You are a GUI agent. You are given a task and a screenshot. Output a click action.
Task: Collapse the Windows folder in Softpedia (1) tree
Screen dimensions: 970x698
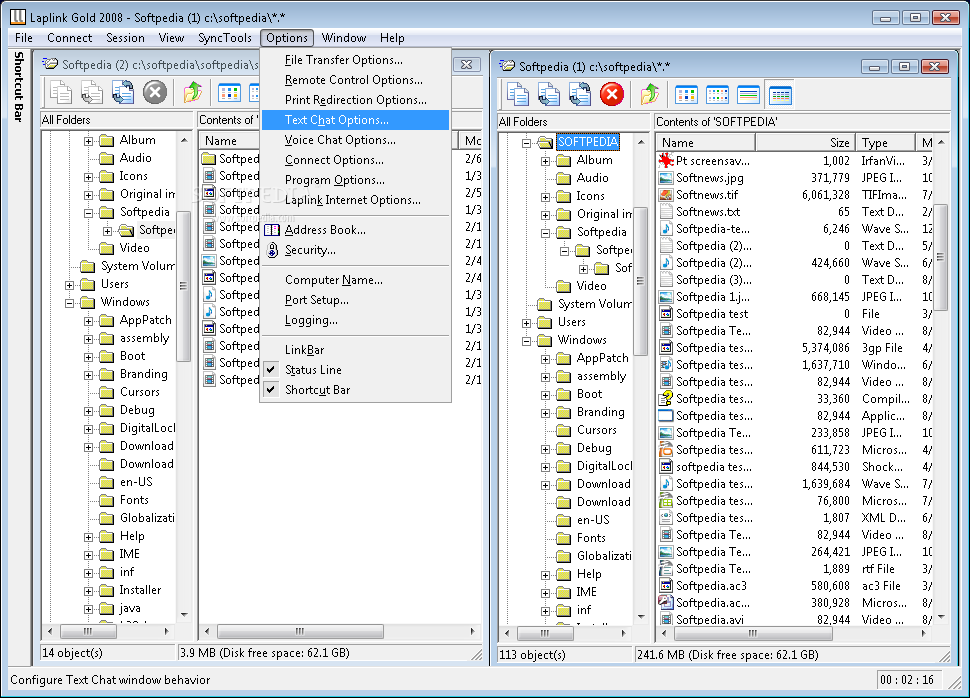[x=526, y=341]
